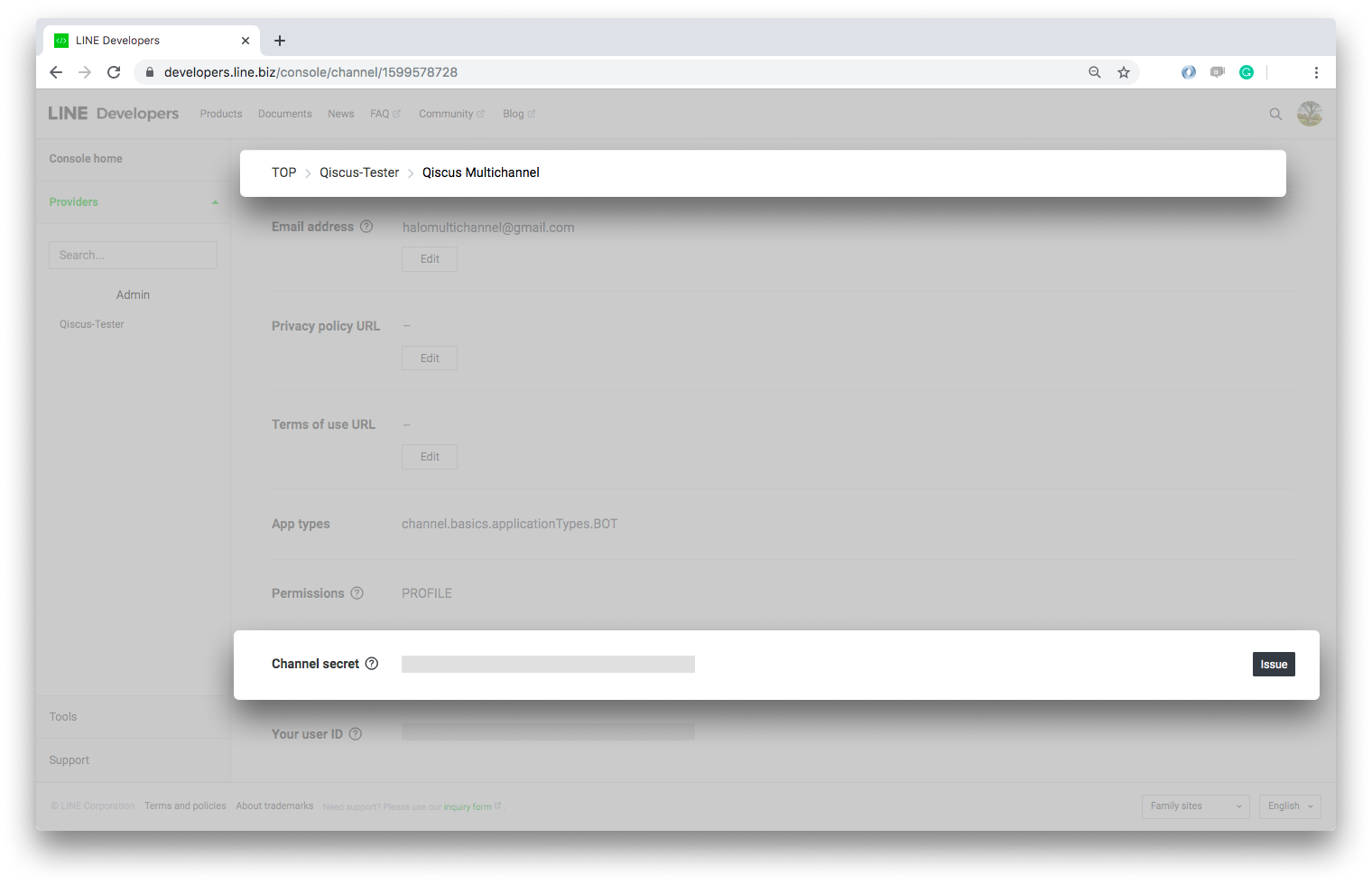The height and width of the screenshot is (885, 1372).
Task: Click the blue round extension icon
Action: [1189, 72]
